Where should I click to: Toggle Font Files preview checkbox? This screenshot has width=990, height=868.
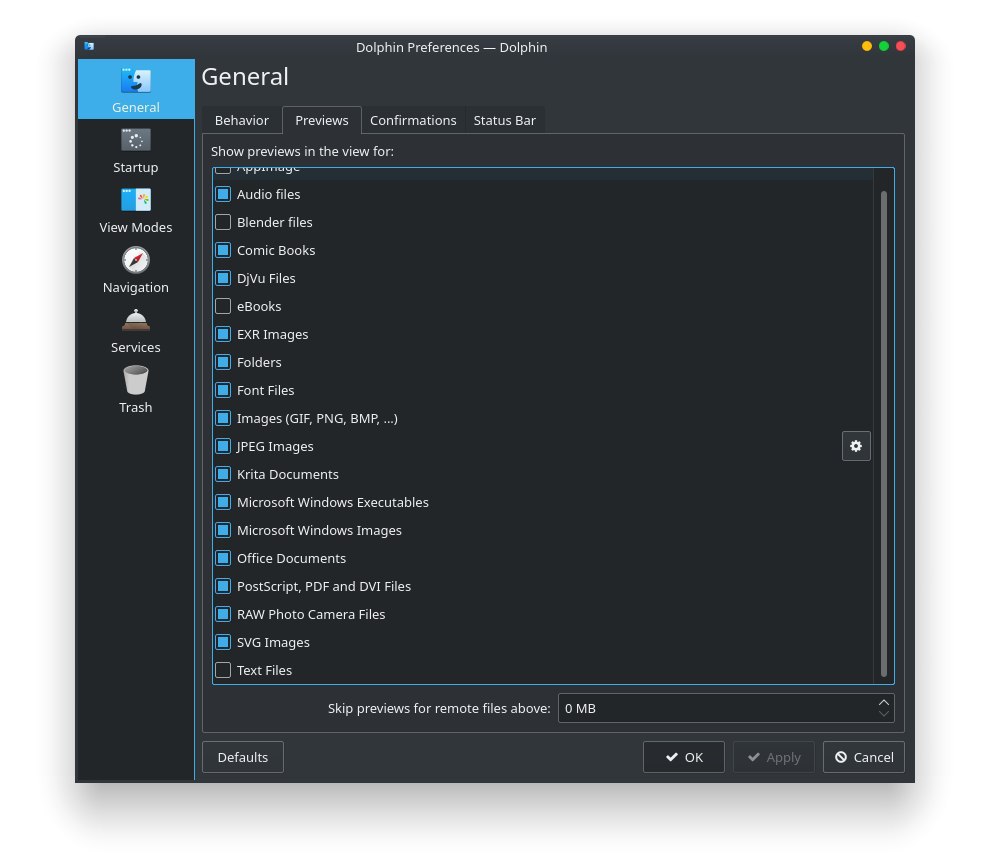click(223, 389)
